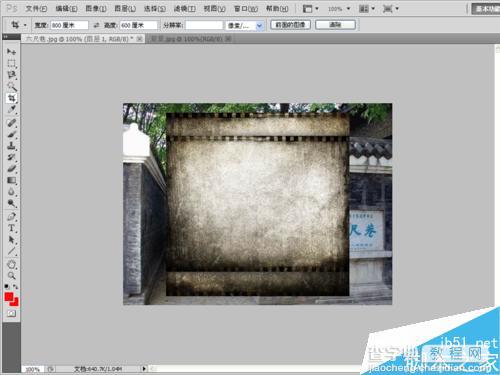Swap width and height values
Image resolution: width=500 pixels, height=375 pixels.
96,25
